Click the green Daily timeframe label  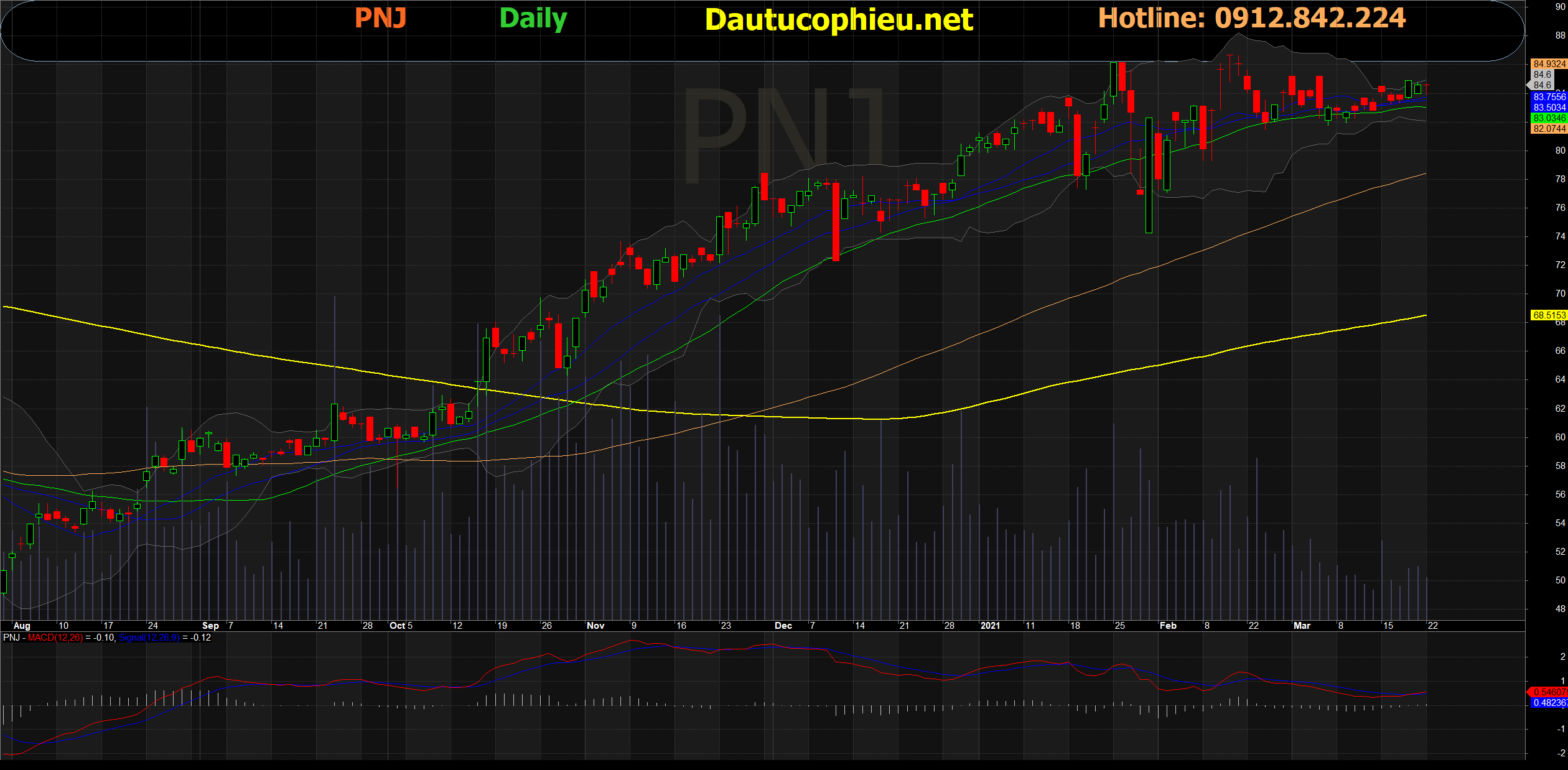pyautogui.click(x=533, y=19)
